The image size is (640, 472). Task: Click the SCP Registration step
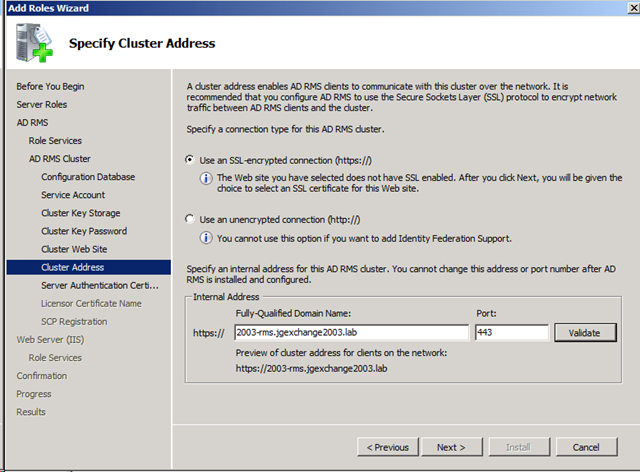click(x=74, y=321)
